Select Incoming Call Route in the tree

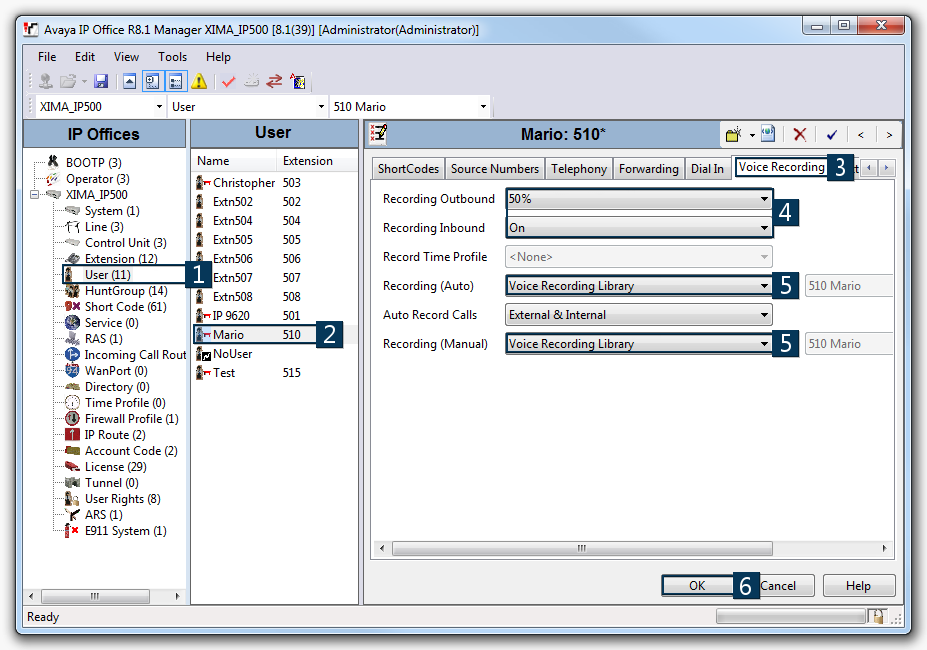(135, 354)
